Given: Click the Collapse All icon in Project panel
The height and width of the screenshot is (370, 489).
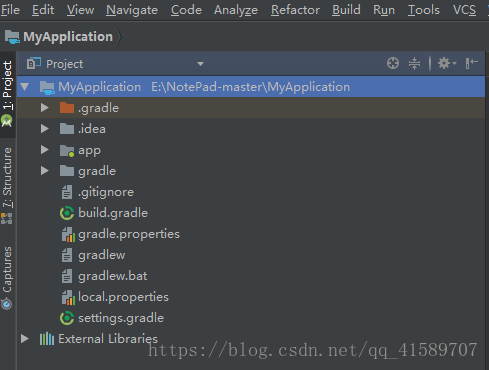Looking at the screenshot, I should click(414, 63).
